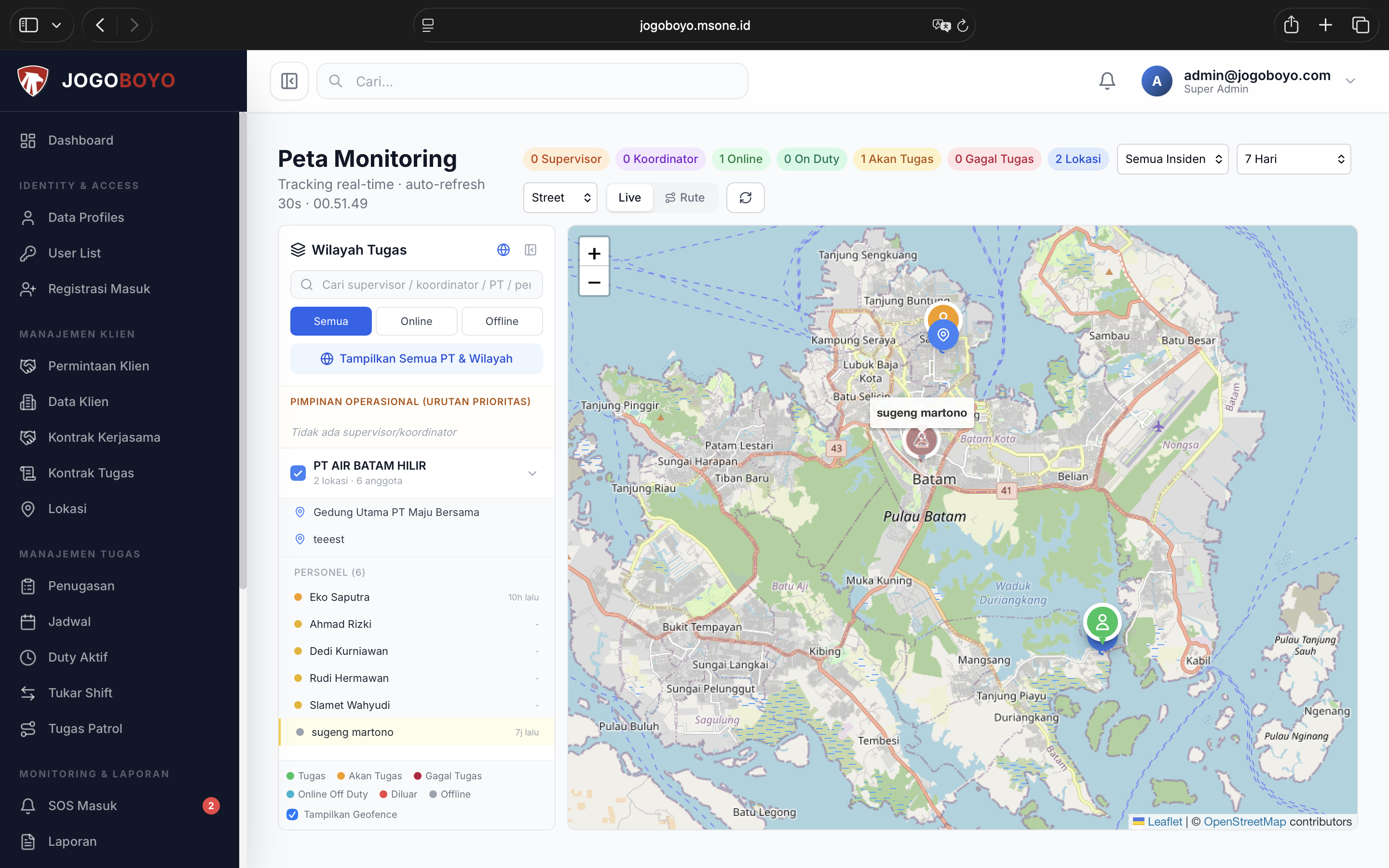Screen dimensions: 1389x868
Task: Click the Cari search field
Action: click(532, 81)
